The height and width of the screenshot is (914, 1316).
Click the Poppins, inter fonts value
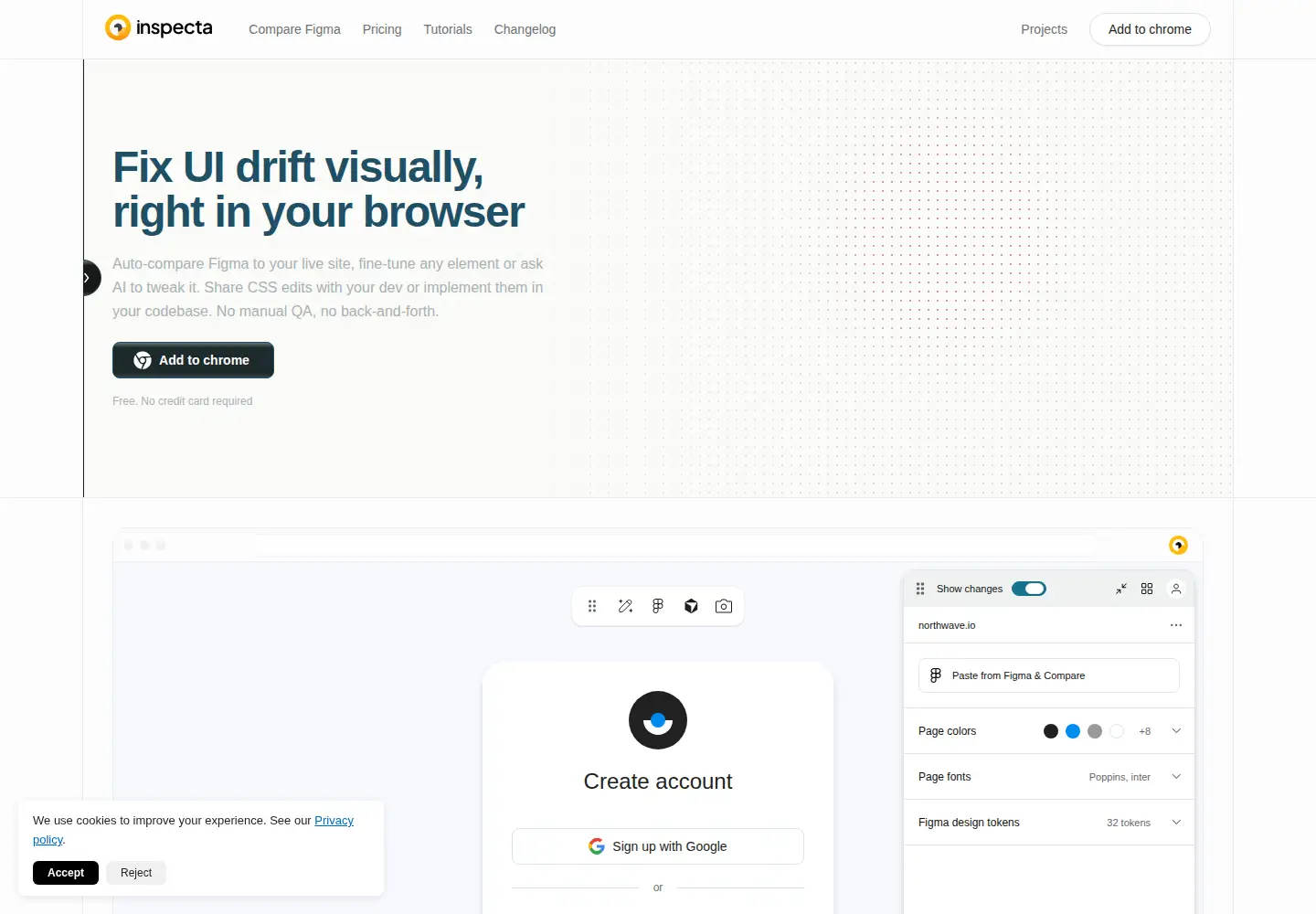[1120, 777]
